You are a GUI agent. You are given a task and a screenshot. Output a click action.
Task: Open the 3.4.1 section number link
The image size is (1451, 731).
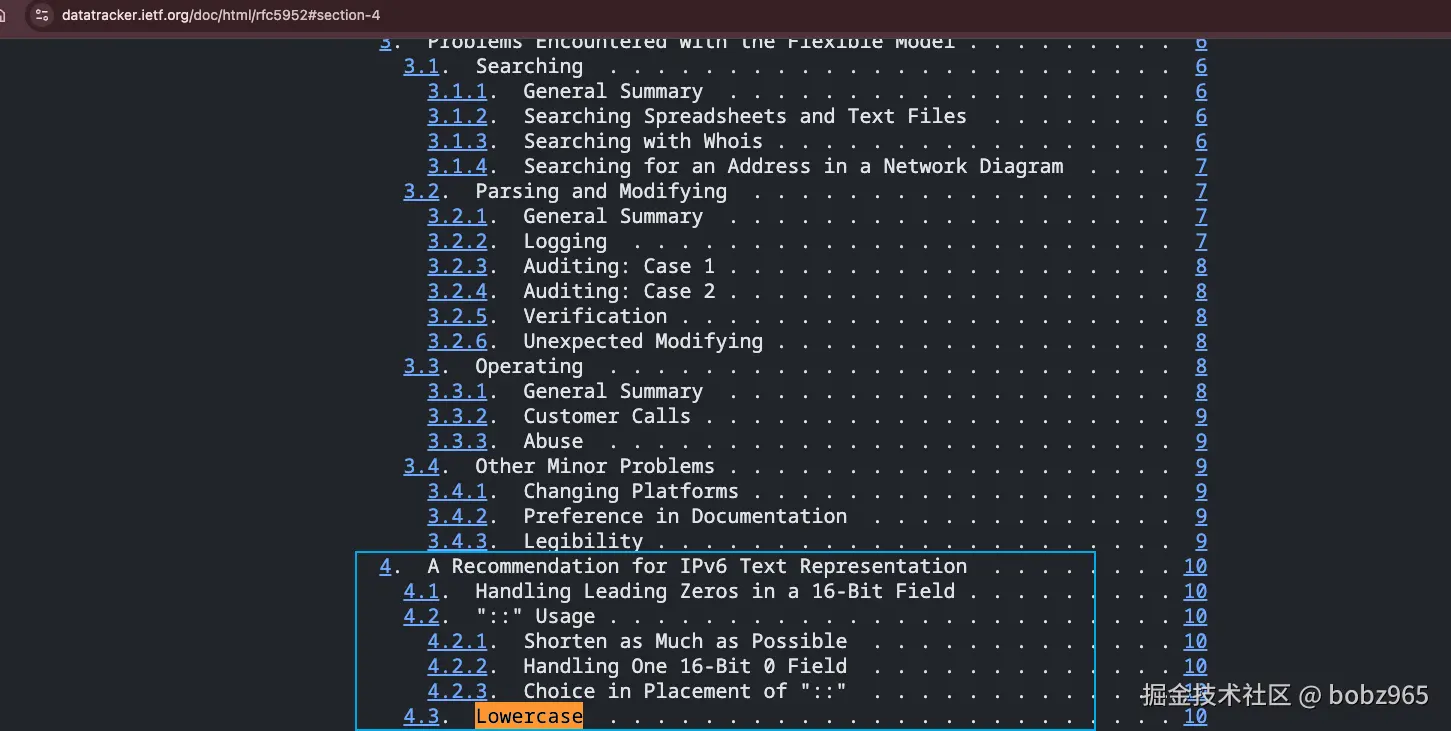point(457,492)
